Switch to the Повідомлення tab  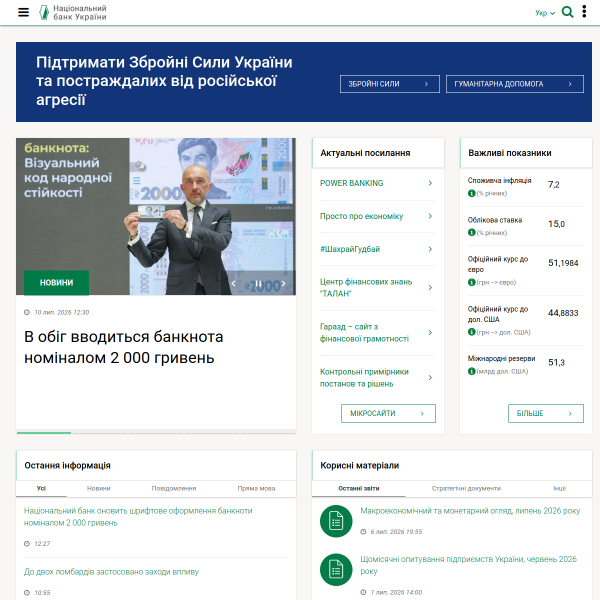[x=174, y=488]
